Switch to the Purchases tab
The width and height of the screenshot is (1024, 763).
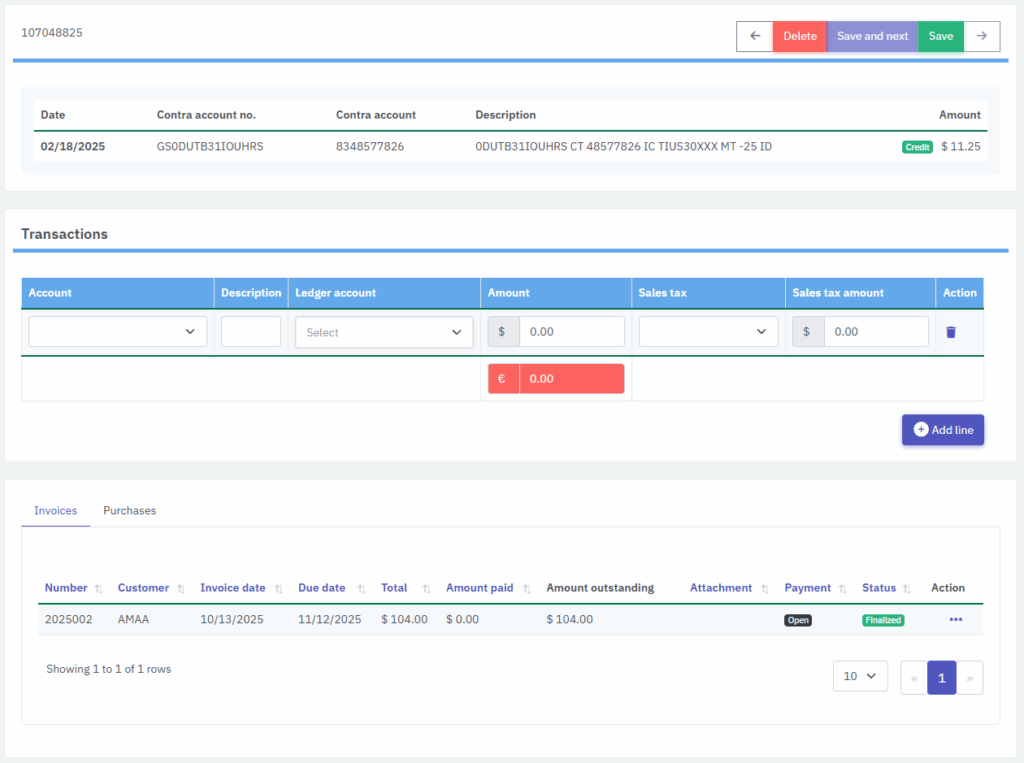coord(130,511)
